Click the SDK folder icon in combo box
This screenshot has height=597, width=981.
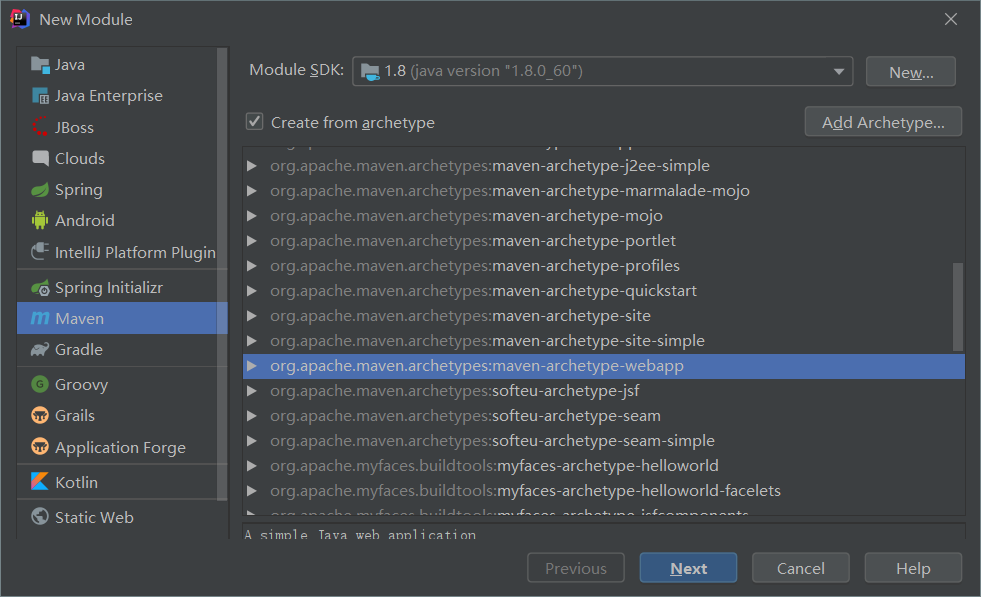pyautogui.click(x=370, y=71)
